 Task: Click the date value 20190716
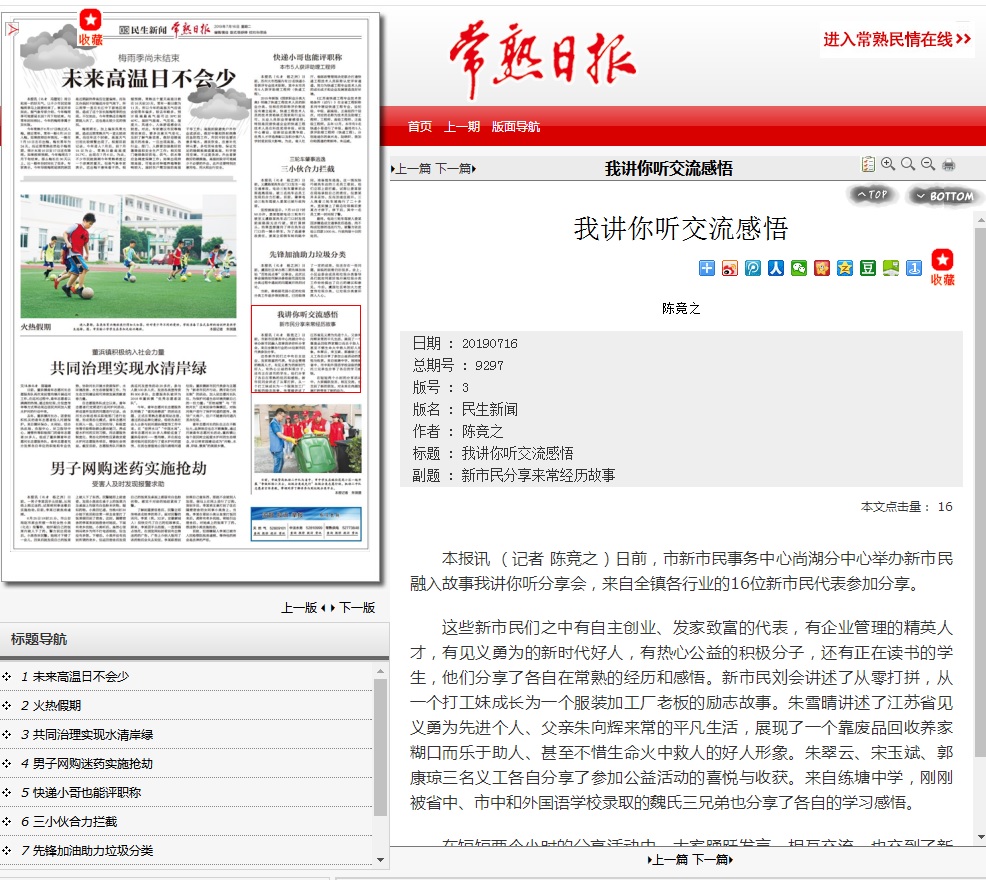pyautogui.click(x=490, y=343)
